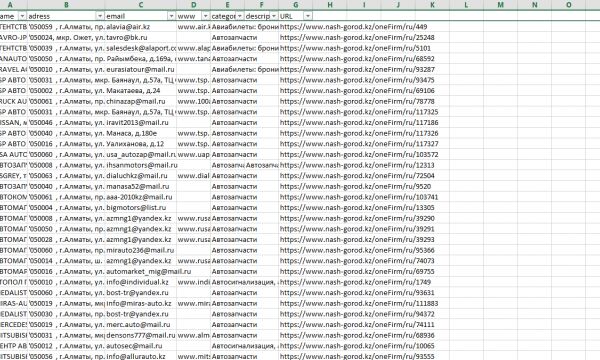600x360 pixels.
Task: Select the dialuchkz@mail.ru cell
Action: click(141, 176)
